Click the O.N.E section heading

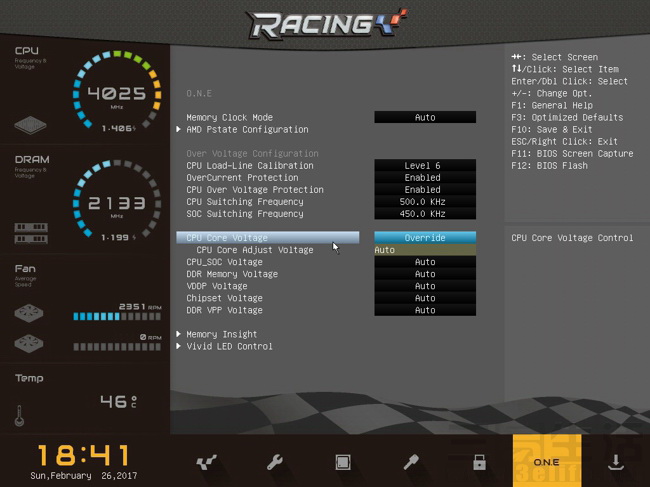tap(199, 93)
